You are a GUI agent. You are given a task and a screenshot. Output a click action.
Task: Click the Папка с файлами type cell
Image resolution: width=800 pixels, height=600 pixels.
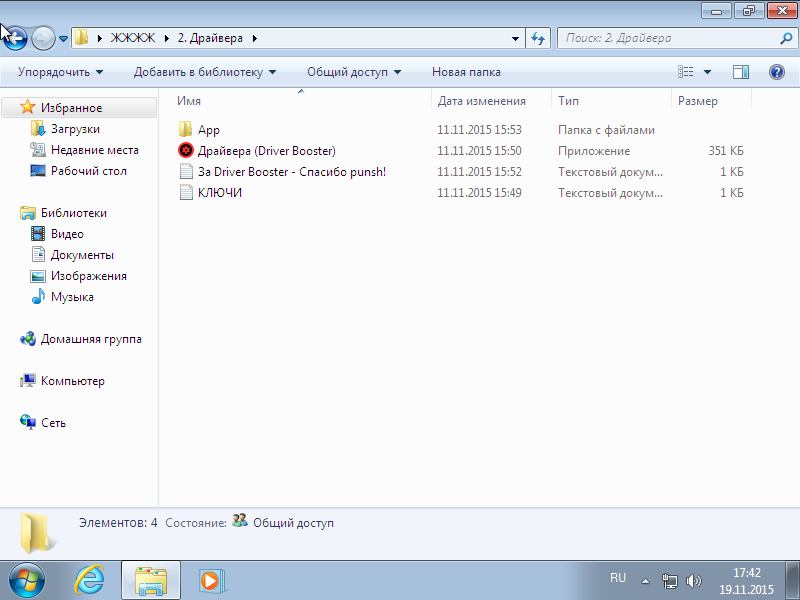click(x=606, y=130)
